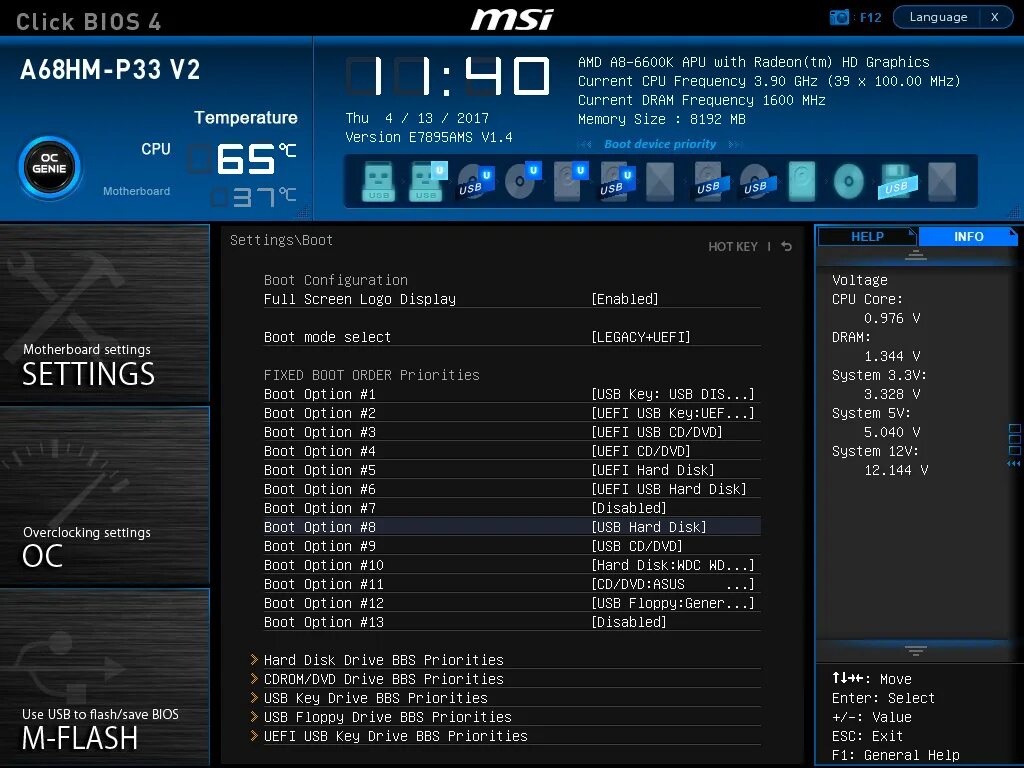Click the USB Floppy boot device icon

click(897, 181)
